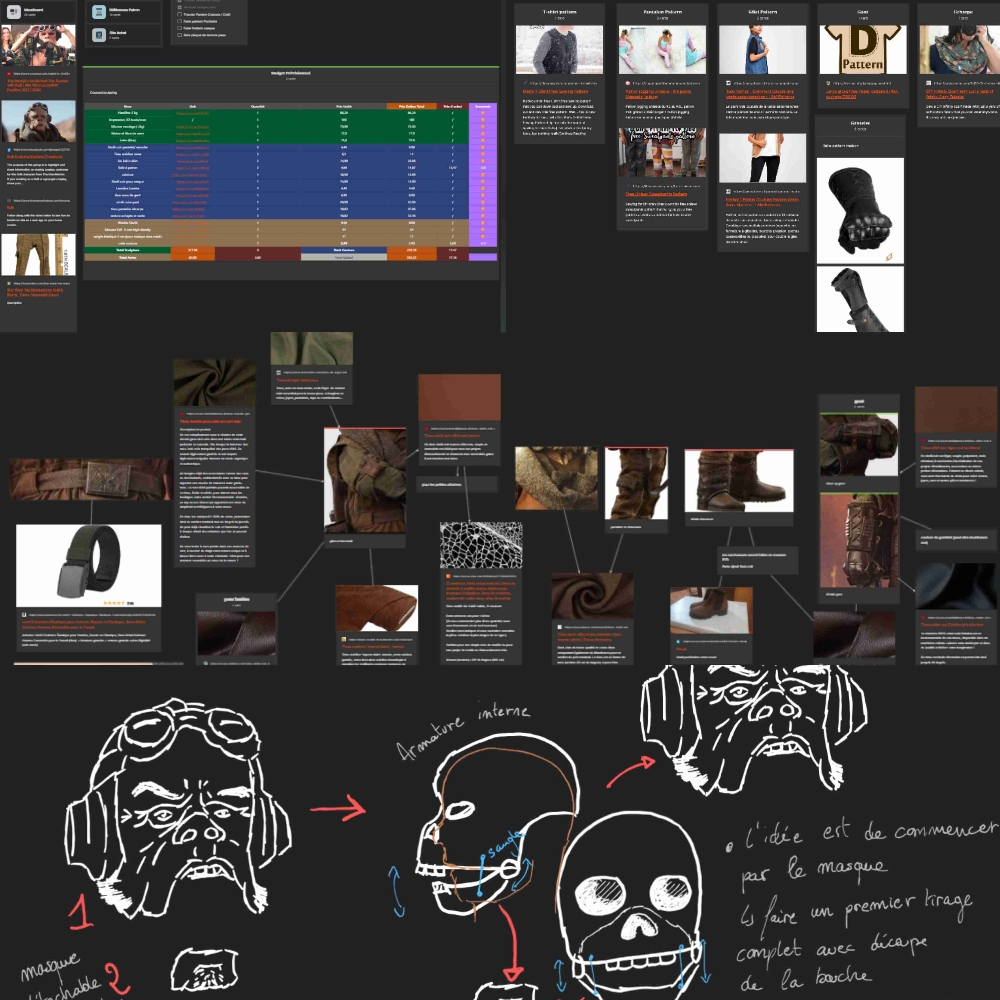Select the olive green fabric swatch image
This screenshot has width=1000, height=1000.
click(311, 349)
